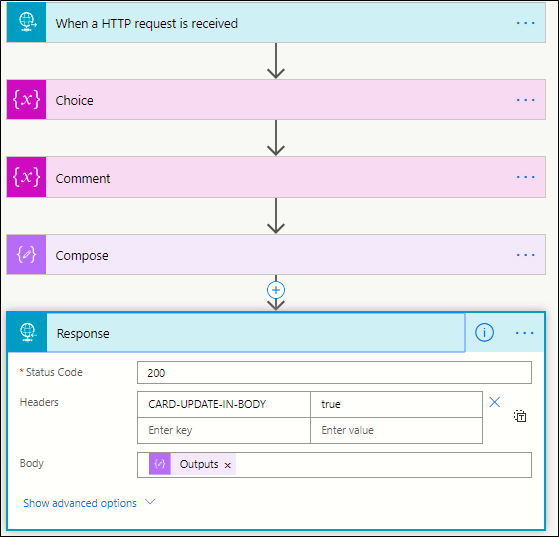
Task: Edit the CARD-UPDATE-IN-BODY header key
Action: [224, 404]
